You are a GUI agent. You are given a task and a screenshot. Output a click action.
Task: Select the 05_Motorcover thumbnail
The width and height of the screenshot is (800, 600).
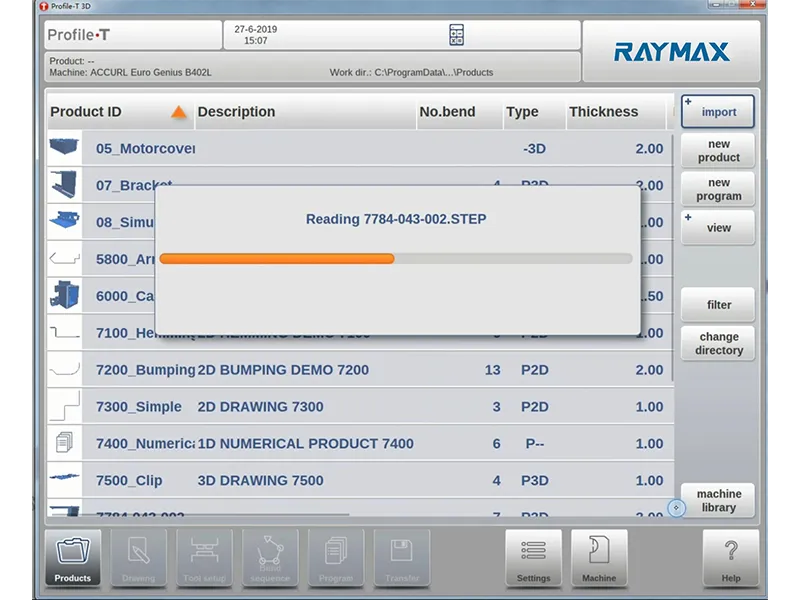(64, 147)
